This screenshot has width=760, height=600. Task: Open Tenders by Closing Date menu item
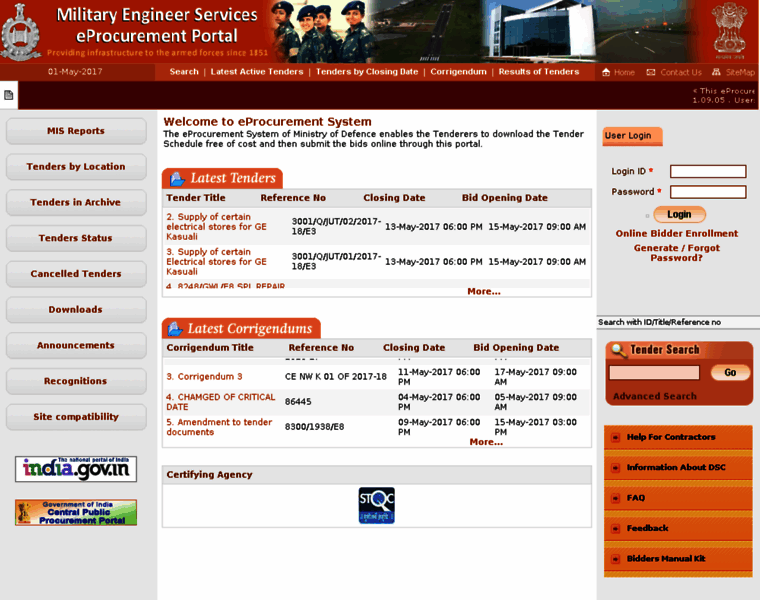tap(367, 72)
